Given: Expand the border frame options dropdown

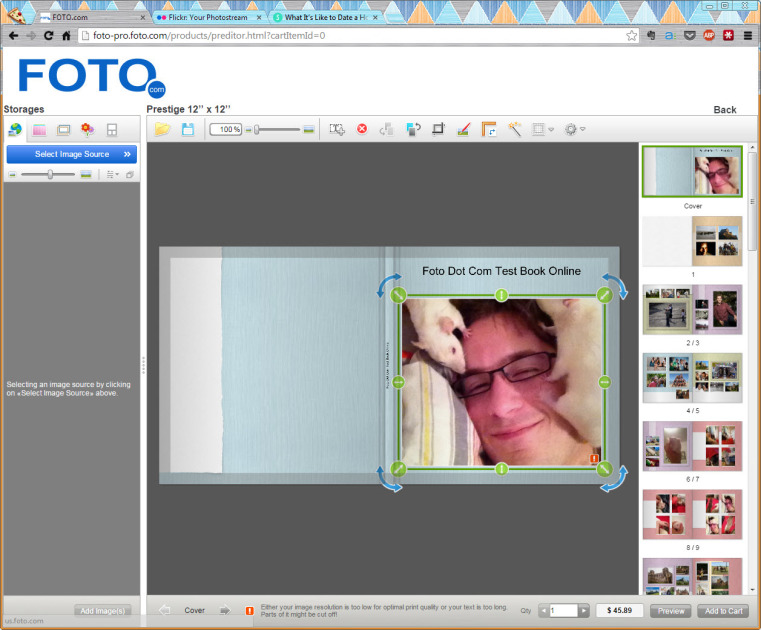Looking at the screenshot, I should pos(543,129).
